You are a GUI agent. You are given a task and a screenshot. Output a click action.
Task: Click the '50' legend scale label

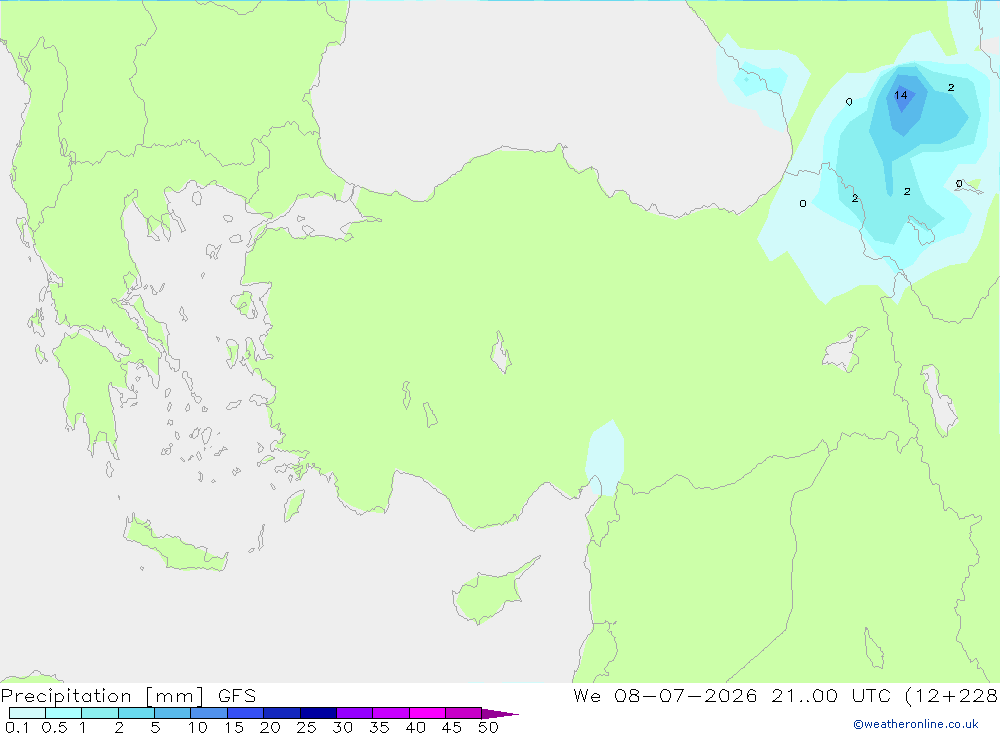pos(489,727)
